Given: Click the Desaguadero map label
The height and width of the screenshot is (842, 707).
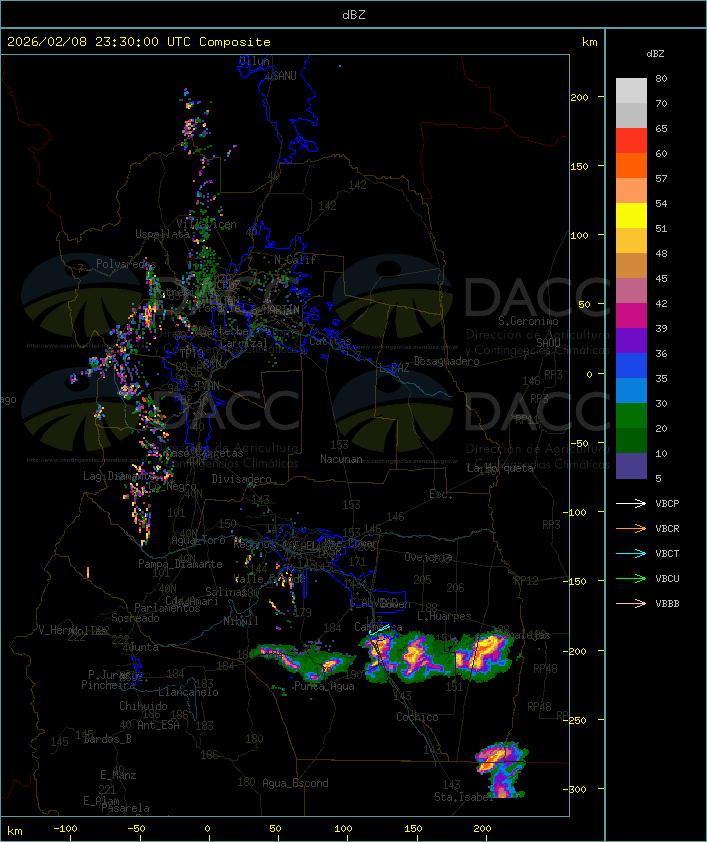Looking at the screenshot, I should pos(446,361).
